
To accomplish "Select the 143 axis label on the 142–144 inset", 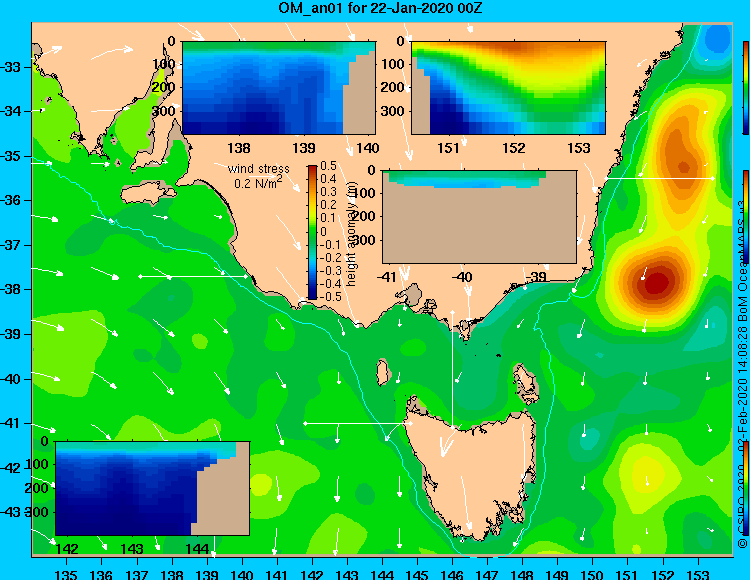I will coord(132,549).
